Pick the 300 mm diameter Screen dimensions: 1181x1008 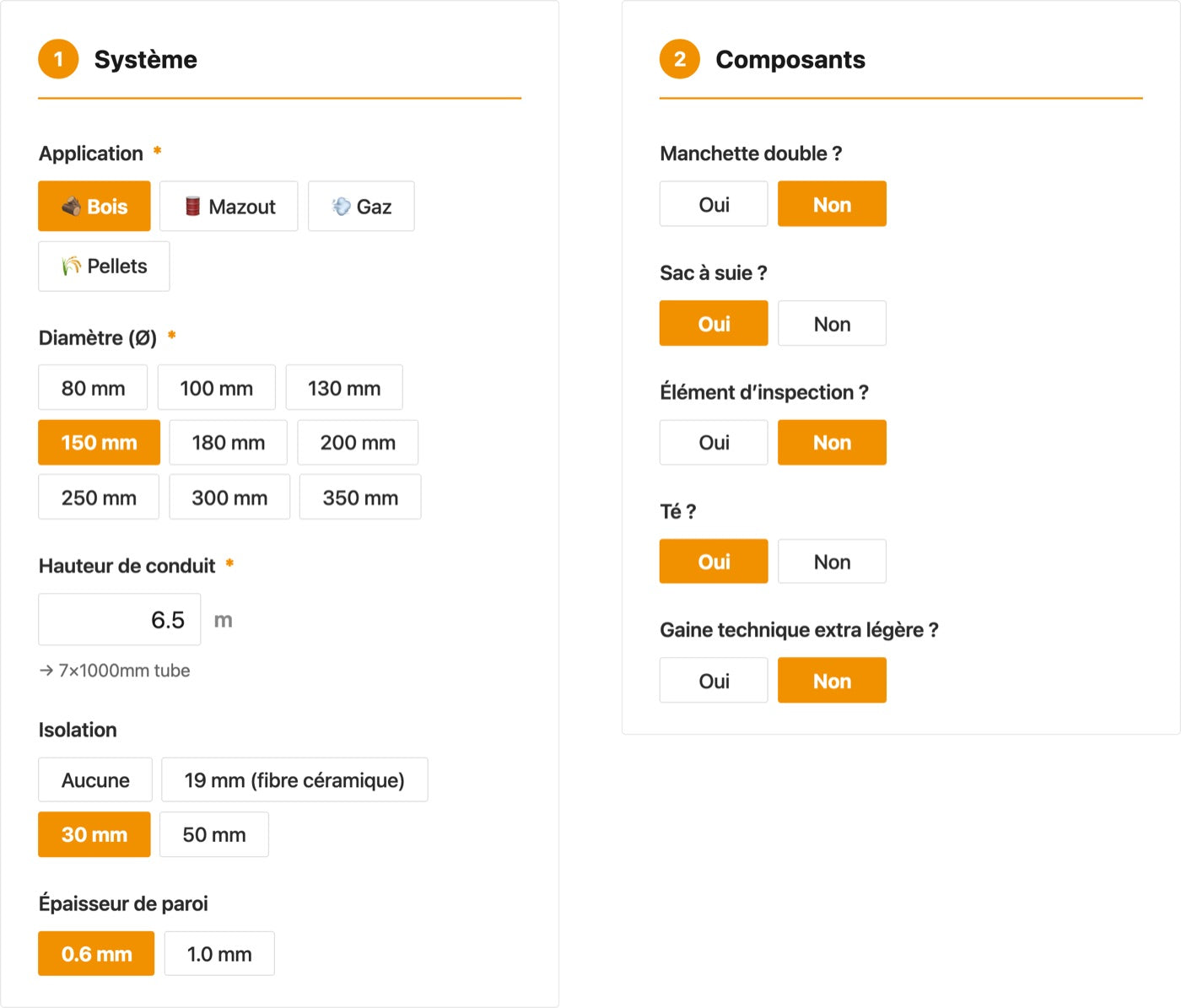click(229, 498)
